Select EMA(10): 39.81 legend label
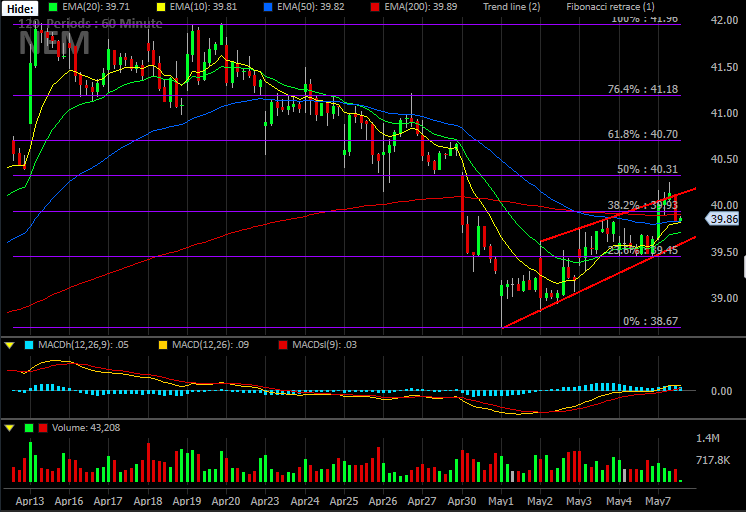746x512 pixels. (203, 7)
